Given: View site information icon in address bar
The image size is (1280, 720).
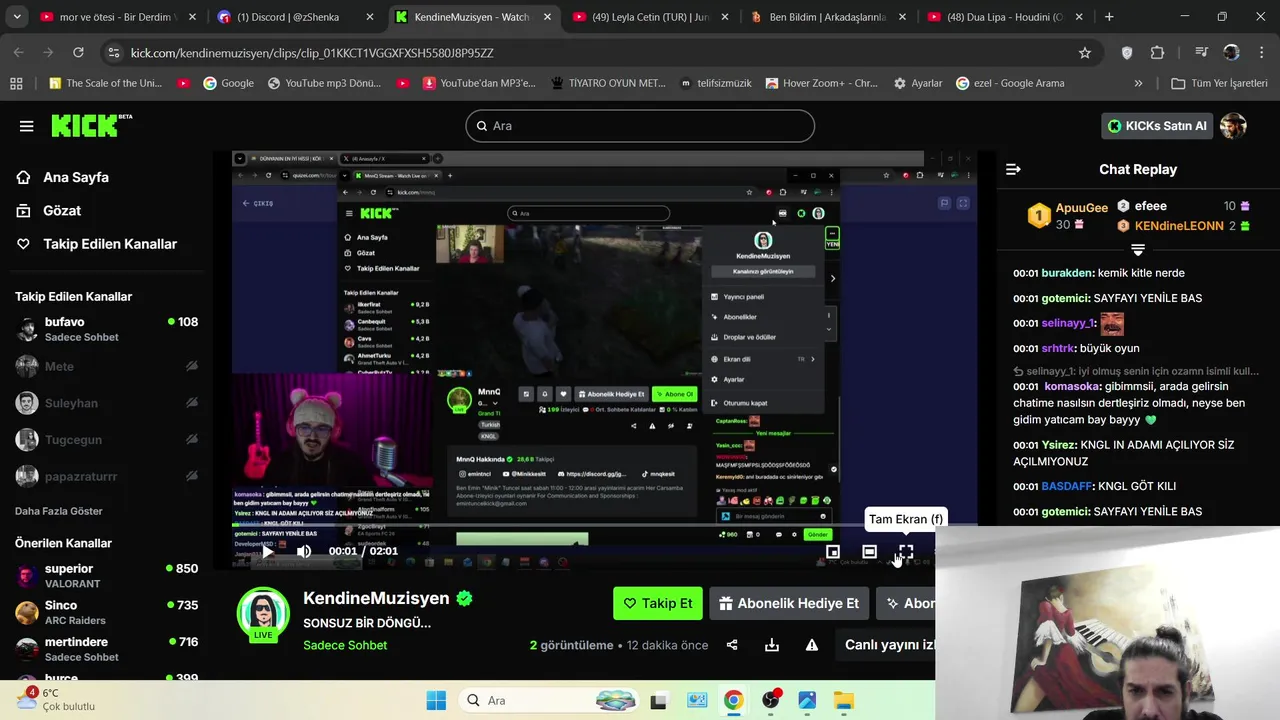Looking at the screenshot, I should click(113, 53).
